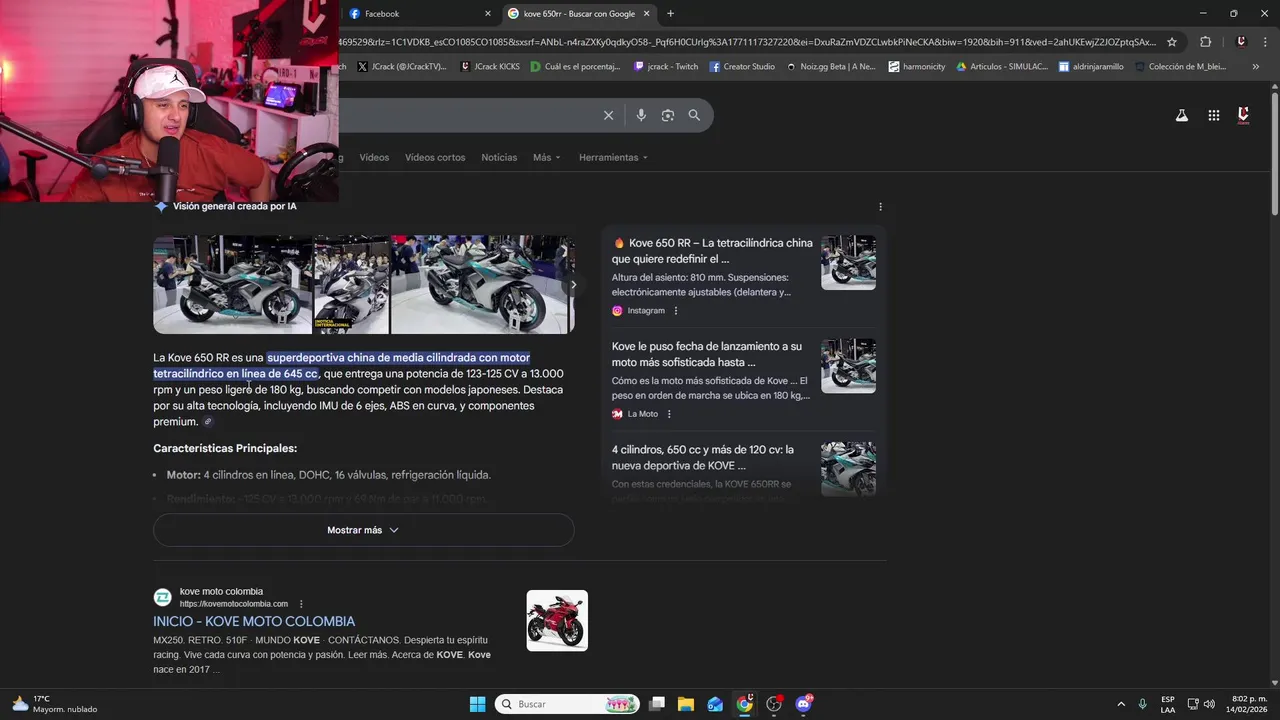Open first Kove 650 RR carousel image
The image size is (1280, 720).
click(x=233, y=285)
